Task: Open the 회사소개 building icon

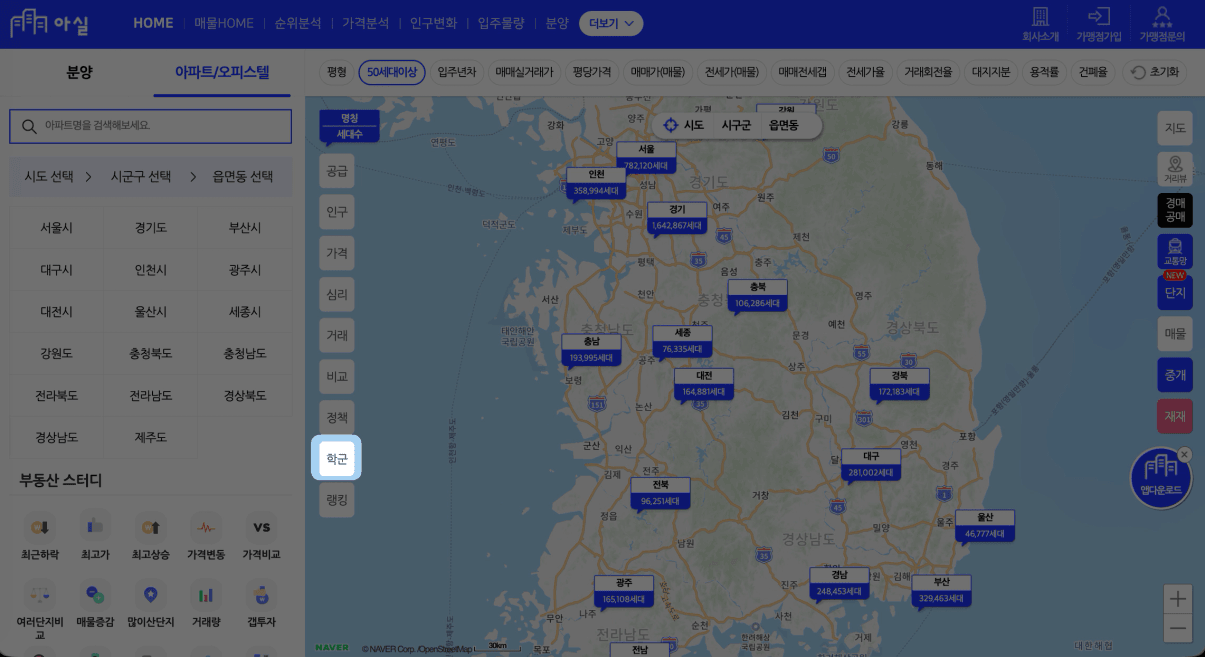Action: pyautogui.click(x=1040, y=24)
